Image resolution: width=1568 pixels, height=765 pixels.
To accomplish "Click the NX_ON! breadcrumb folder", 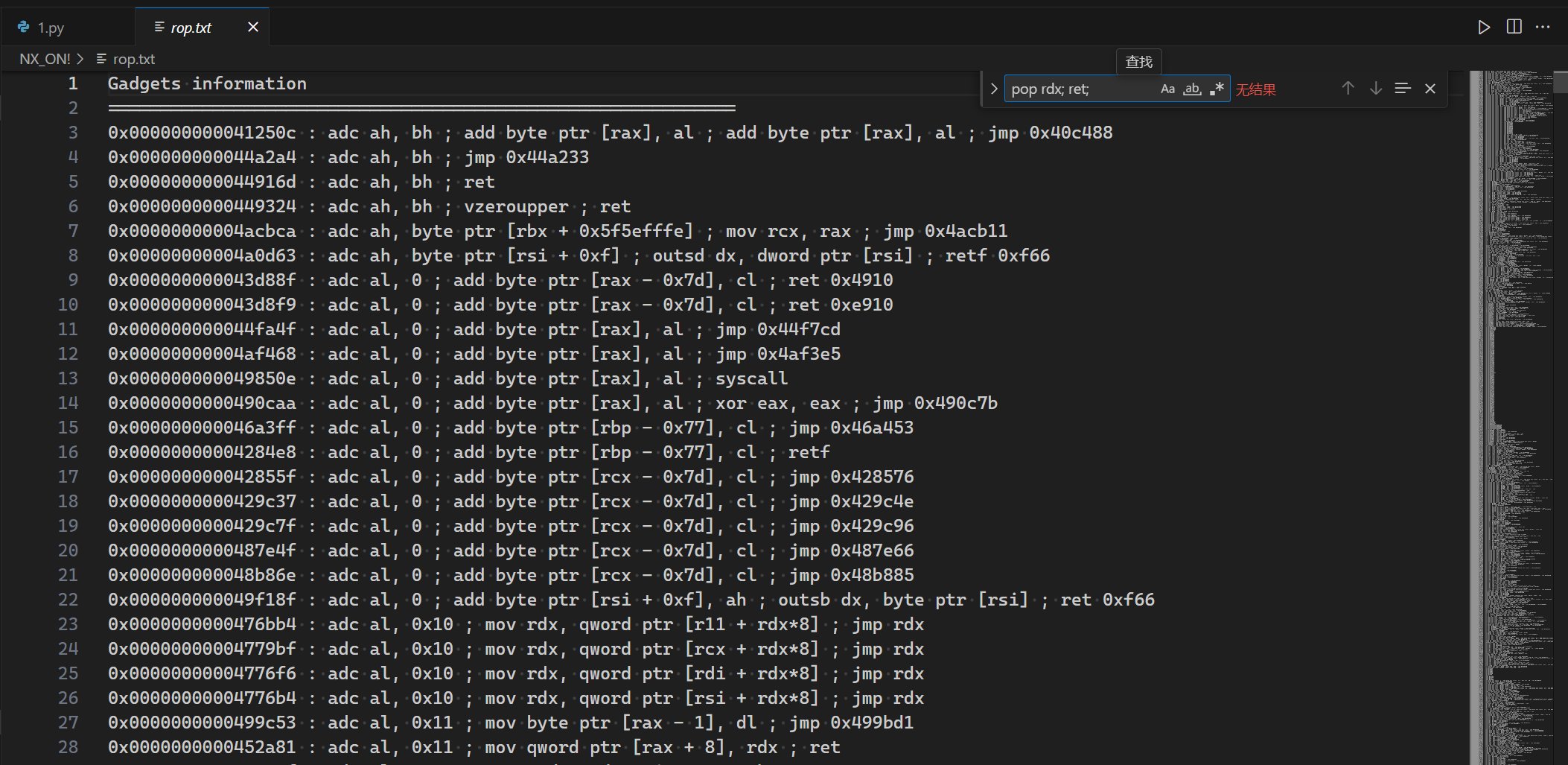I will tap(45, 59).
